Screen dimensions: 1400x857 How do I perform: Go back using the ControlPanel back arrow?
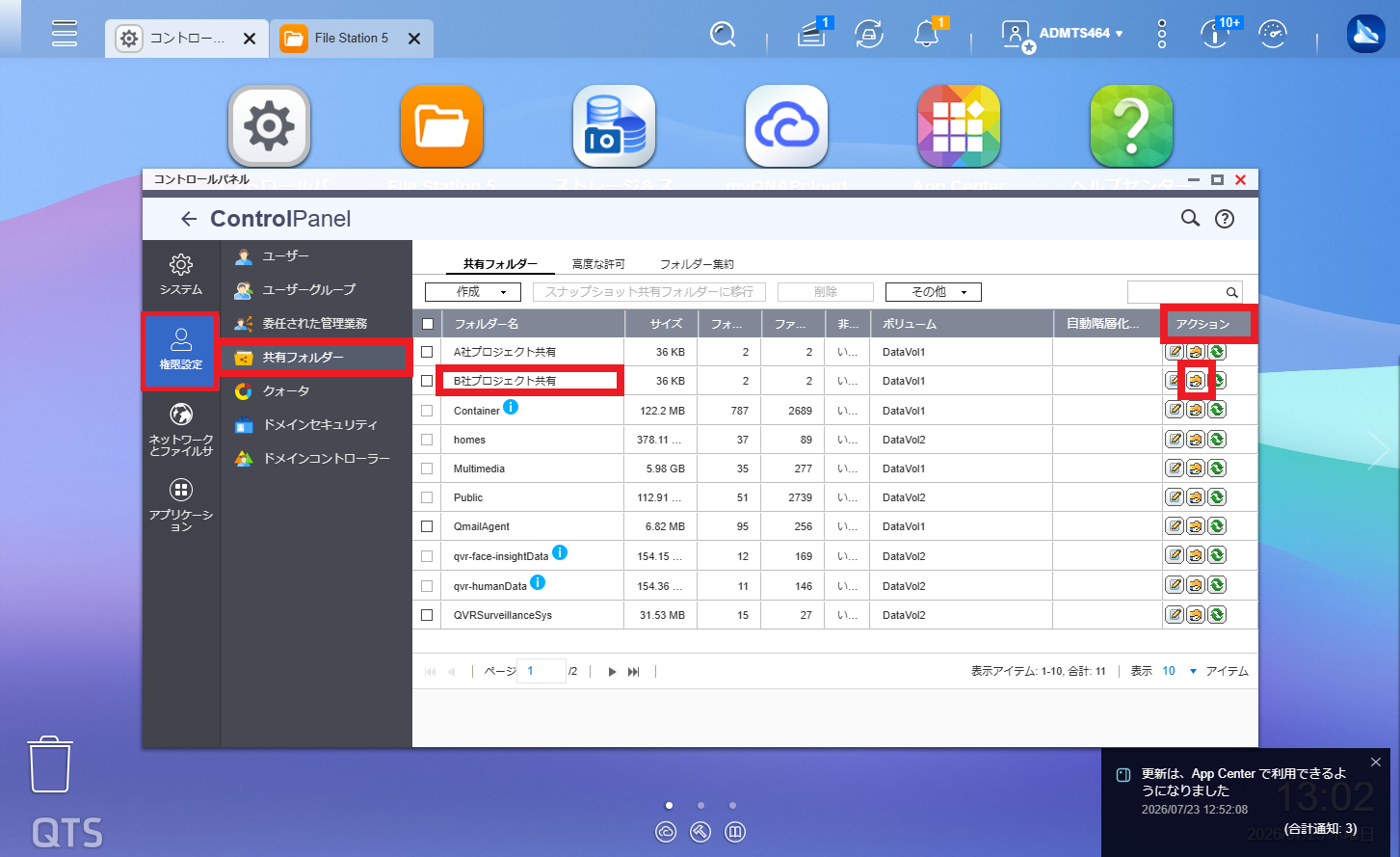189,219
